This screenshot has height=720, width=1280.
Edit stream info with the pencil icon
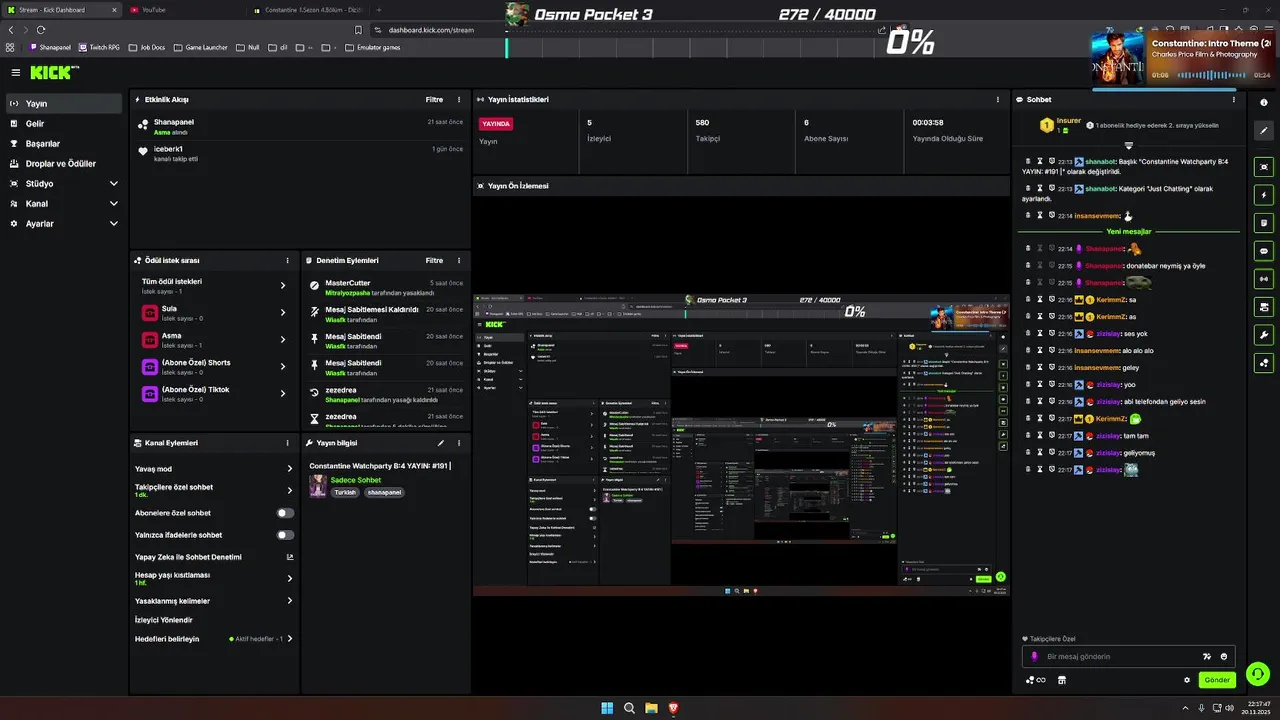pos(441,443)
